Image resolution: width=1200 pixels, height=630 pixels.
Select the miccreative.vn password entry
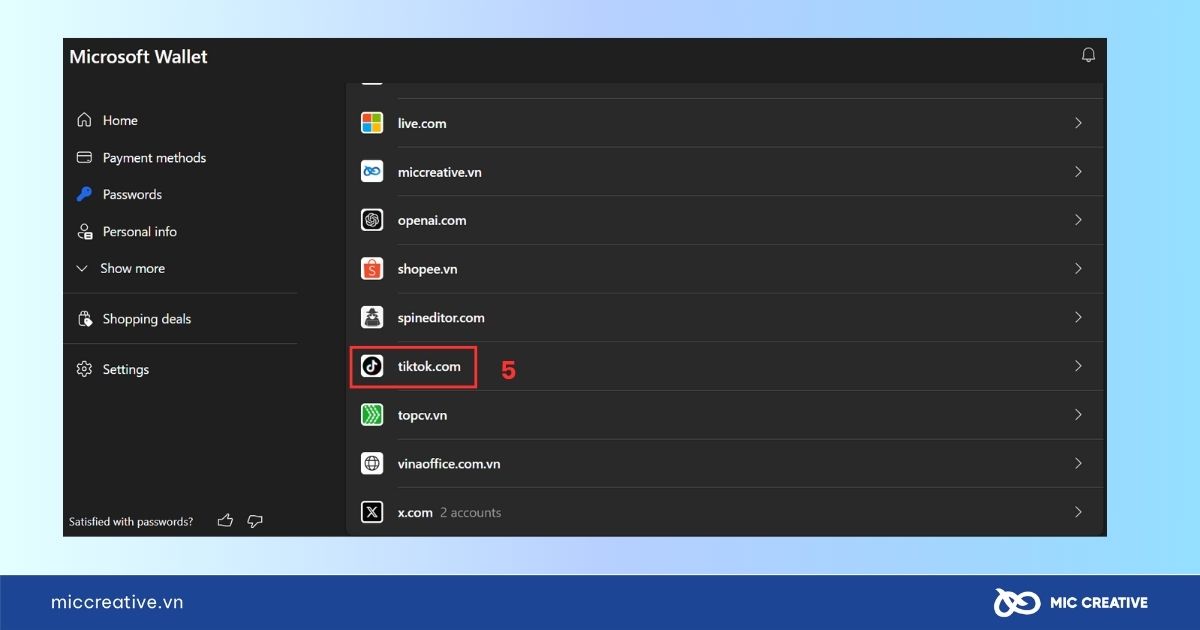725,172
